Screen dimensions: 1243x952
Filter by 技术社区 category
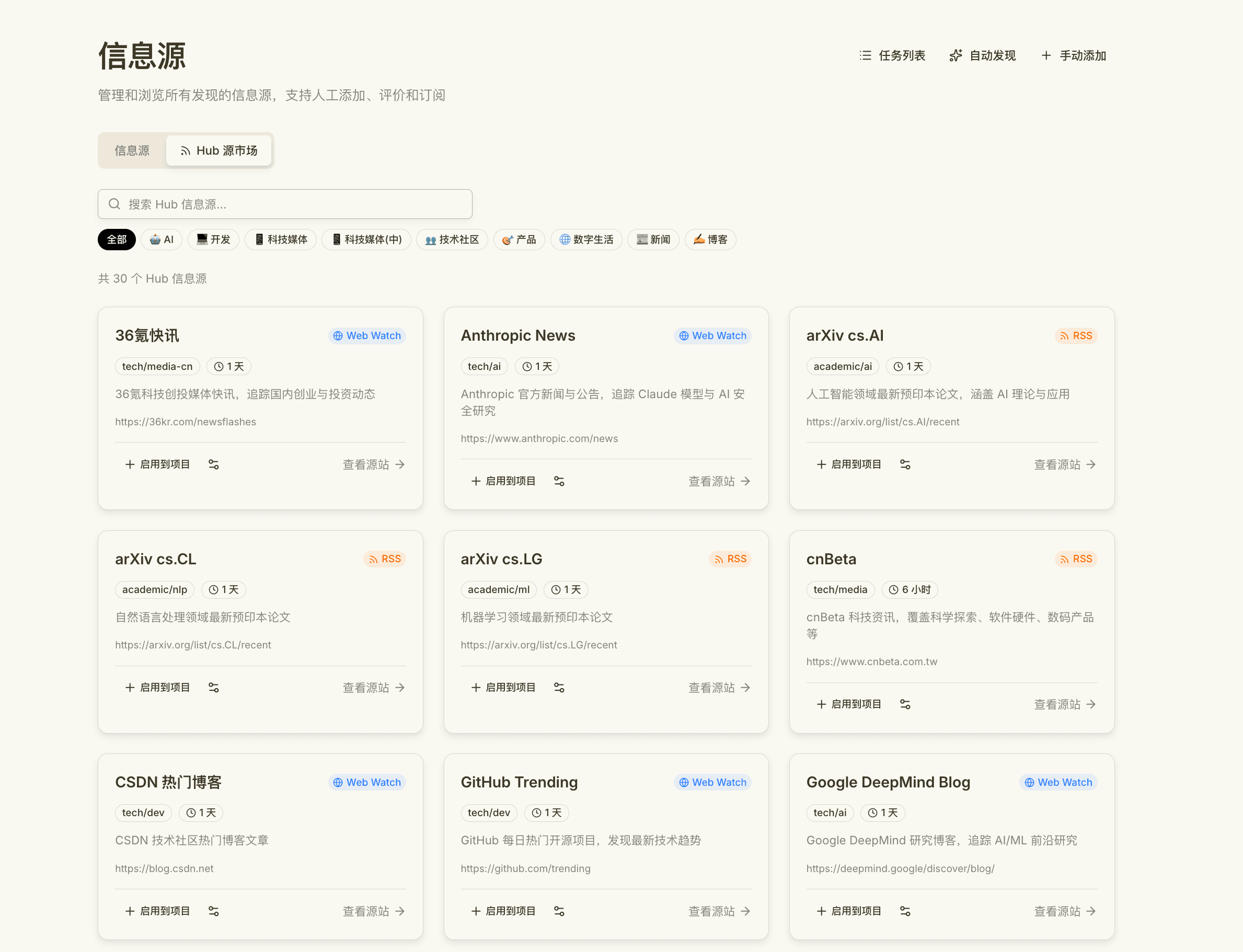(452, 240)
